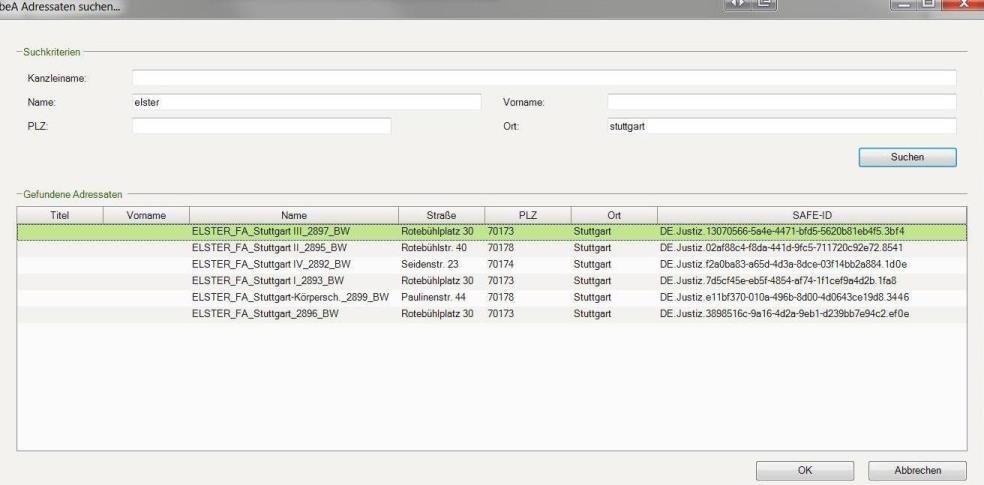Sort results by Straße column header
Viewport: 984px width, 485px height.
click(441, 215)
